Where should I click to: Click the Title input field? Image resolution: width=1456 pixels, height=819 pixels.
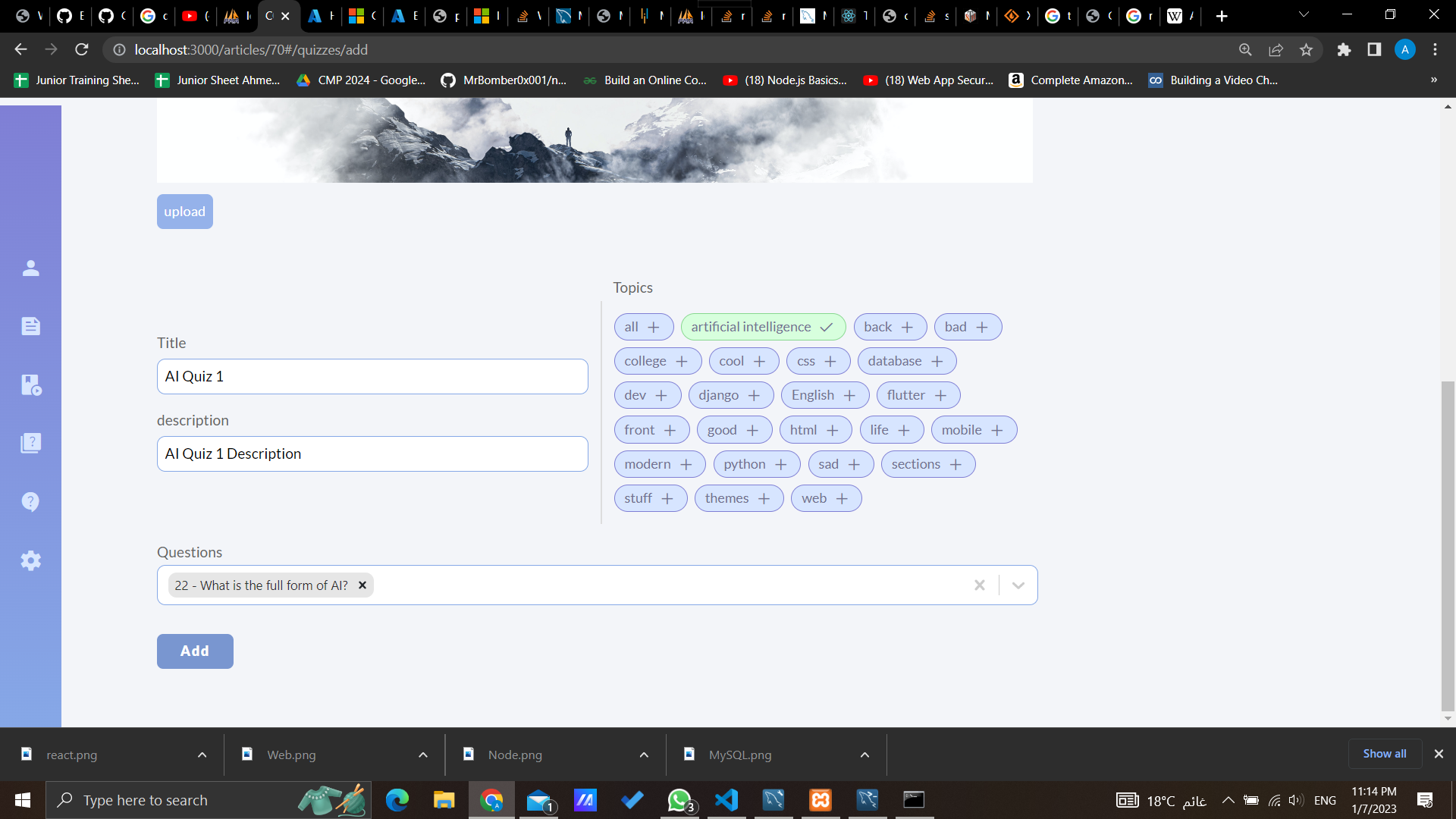point(372,377)
